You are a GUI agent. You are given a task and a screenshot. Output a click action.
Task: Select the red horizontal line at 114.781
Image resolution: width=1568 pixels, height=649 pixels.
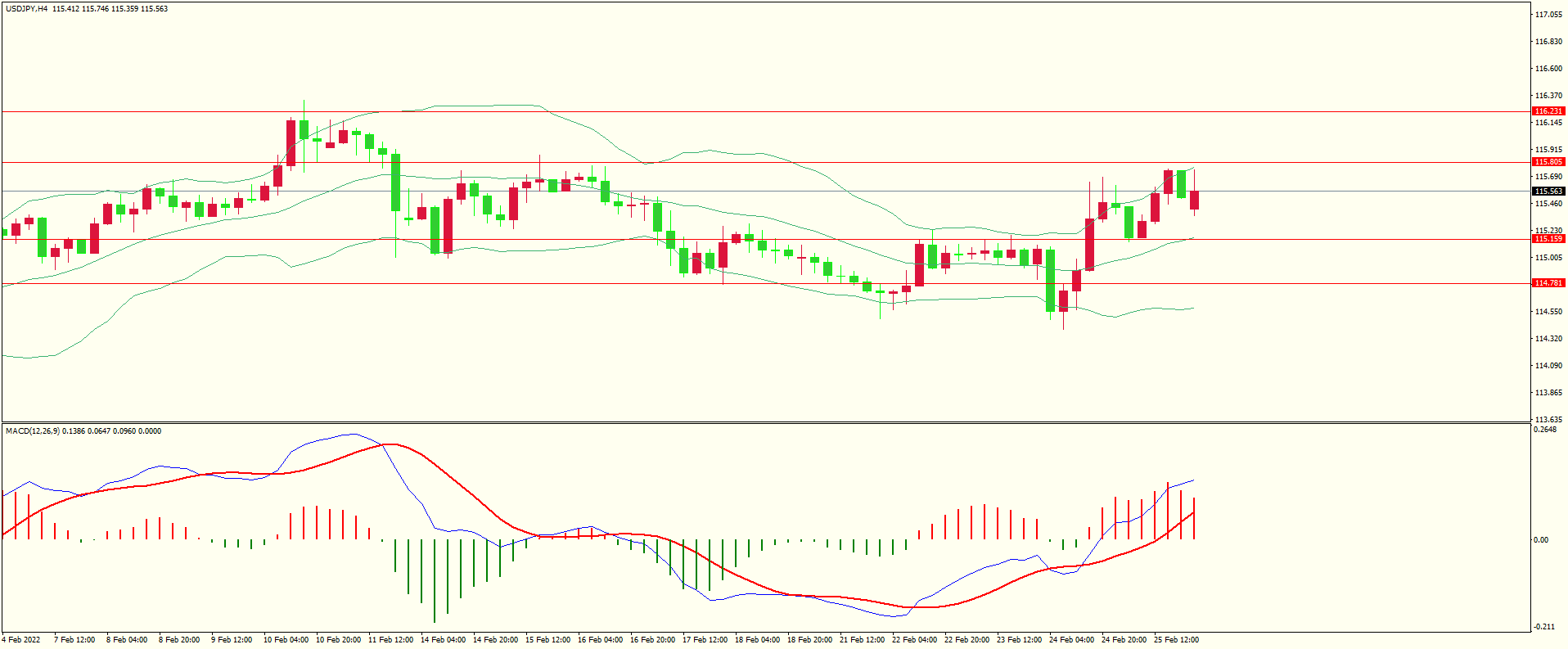(765, 283)
